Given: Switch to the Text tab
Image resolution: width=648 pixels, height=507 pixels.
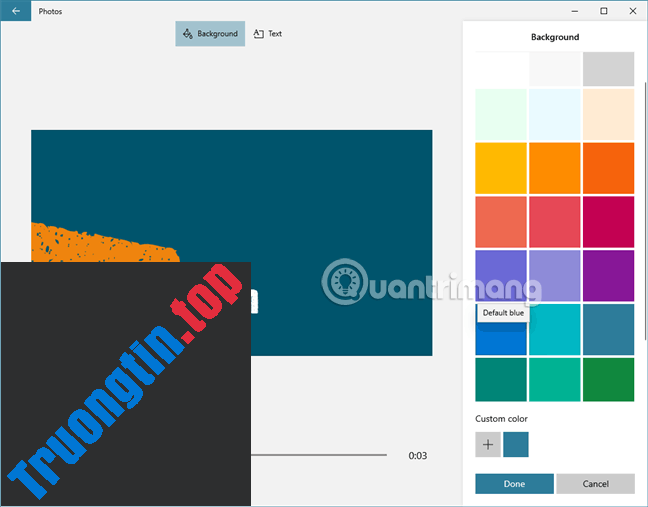Looking at the screenshot, I should (x=268, y=34).
